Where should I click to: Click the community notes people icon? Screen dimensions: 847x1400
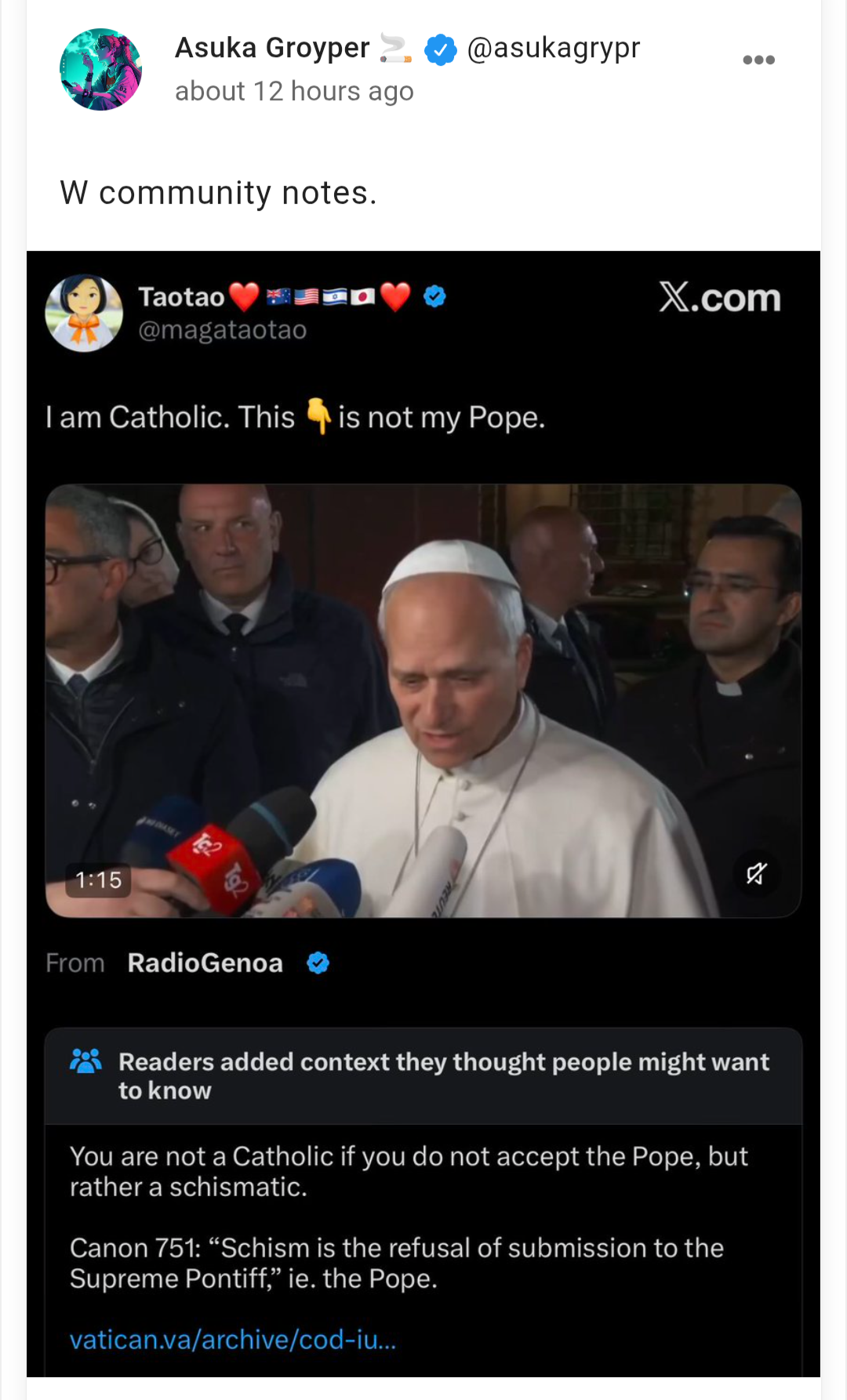[85, 1061]
